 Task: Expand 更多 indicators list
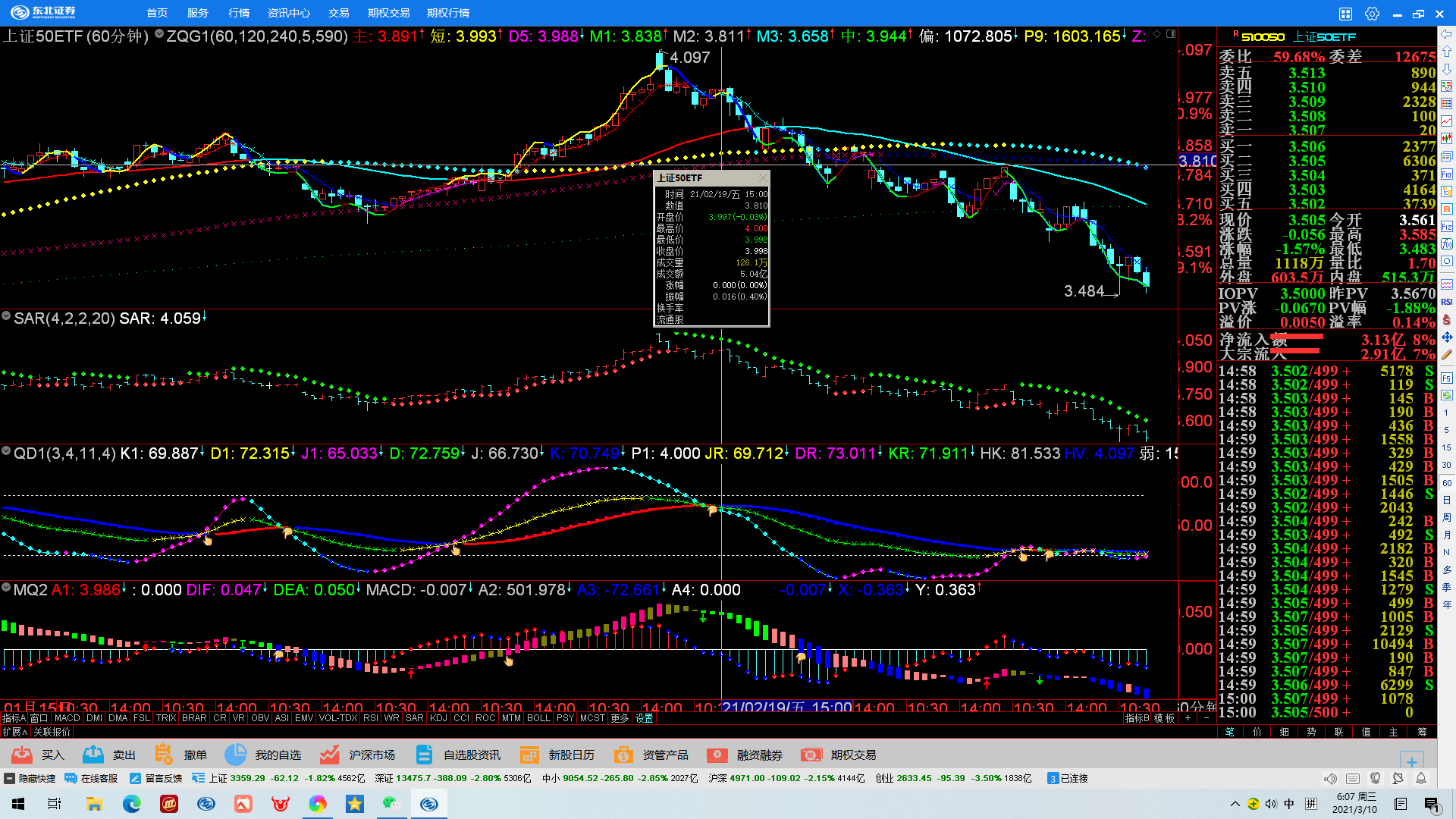coord(620,718)
